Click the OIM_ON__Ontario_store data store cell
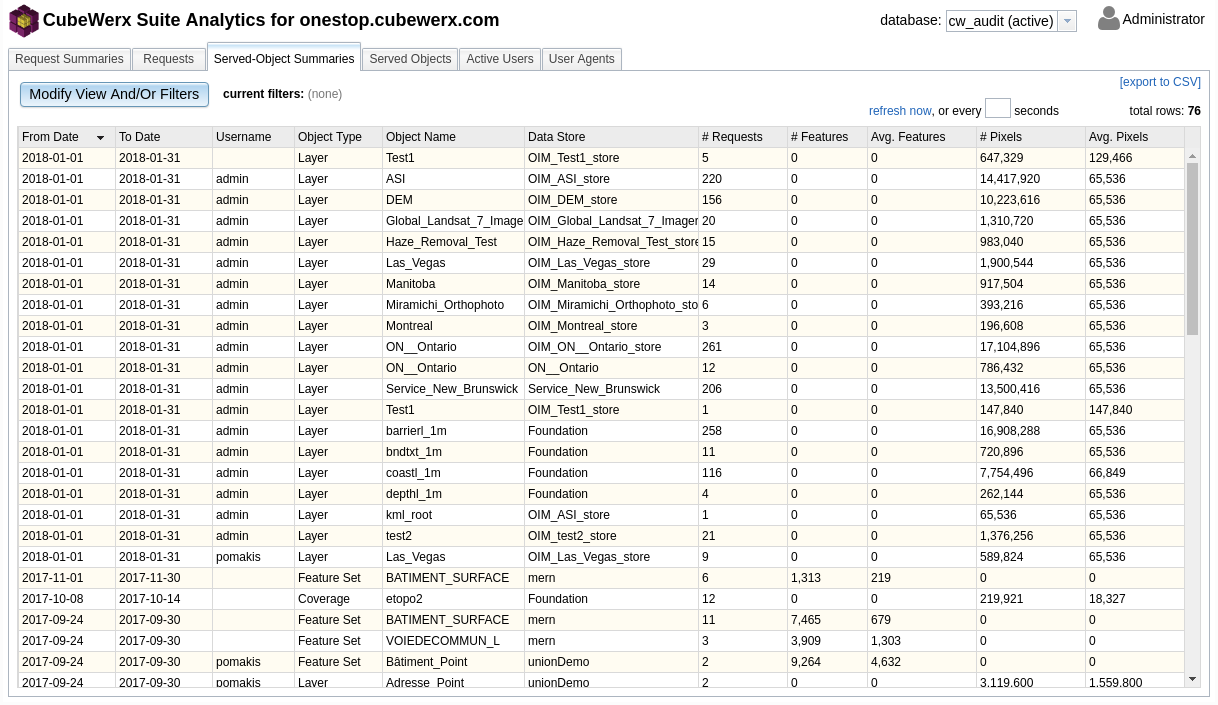The image size is (1218, 705). [611, 347]
